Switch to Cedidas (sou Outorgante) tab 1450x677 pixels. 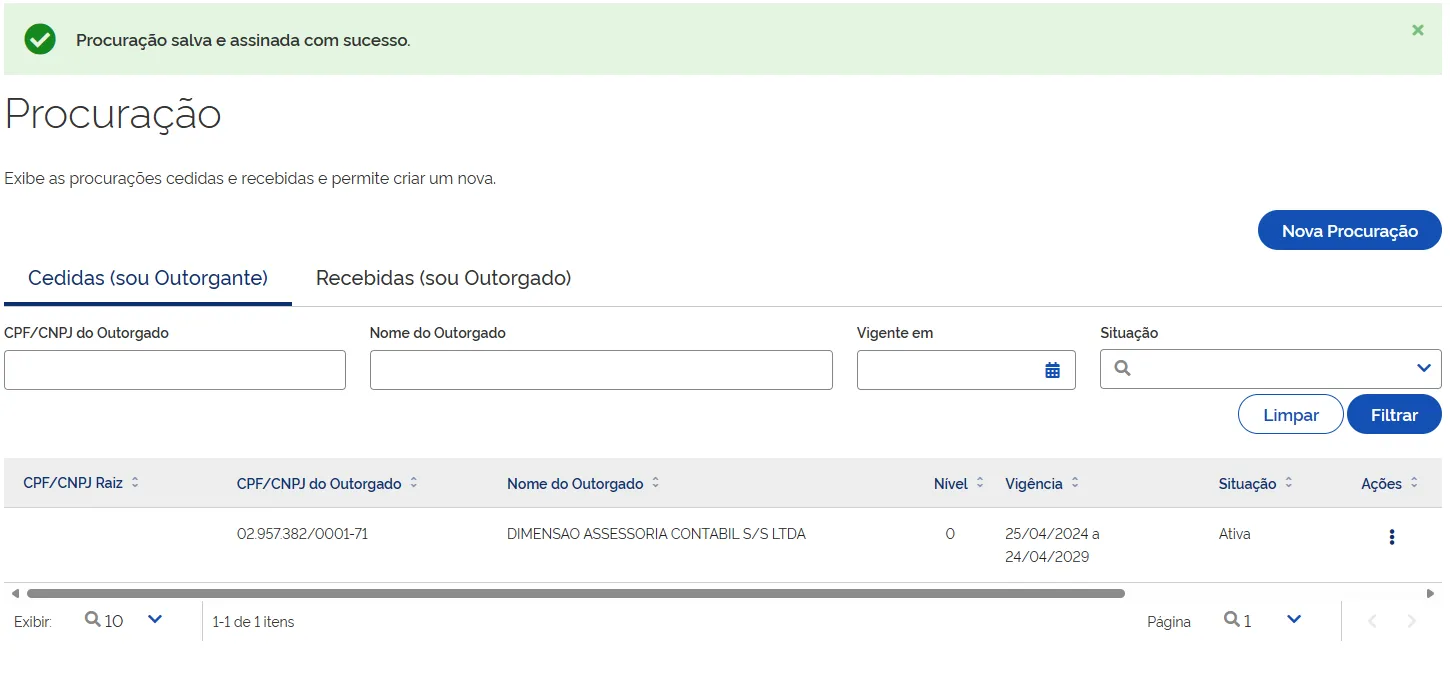pos(148,278)
